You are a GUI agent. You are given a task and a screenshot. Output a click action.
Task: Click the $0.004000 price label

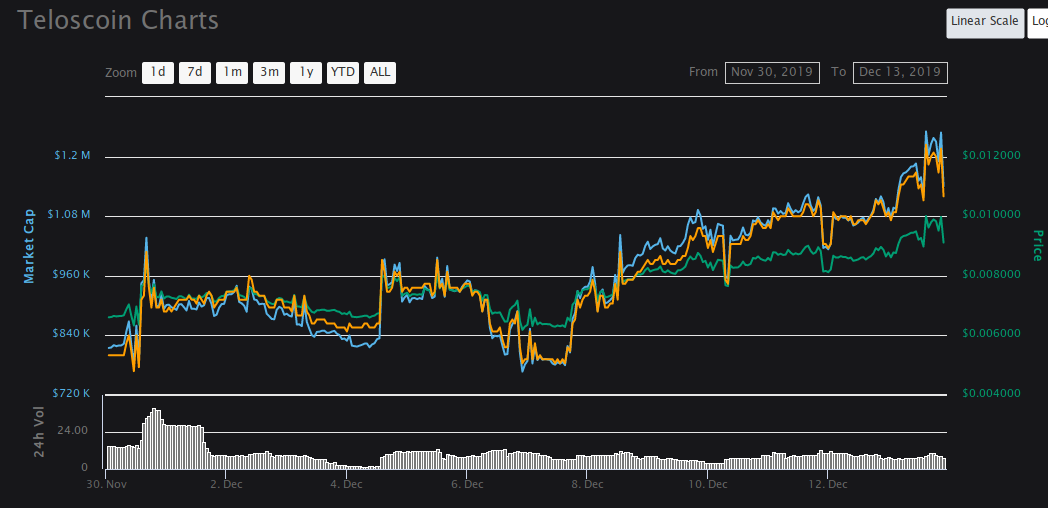991,393
